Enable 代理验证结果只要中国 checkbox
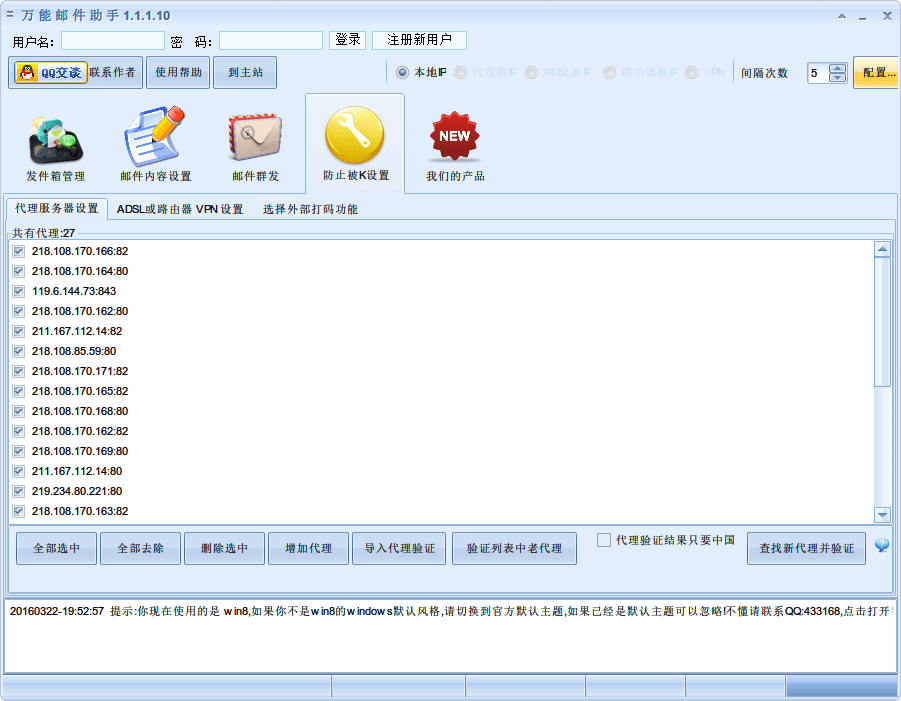901x701 pixels. click(604, 540)
